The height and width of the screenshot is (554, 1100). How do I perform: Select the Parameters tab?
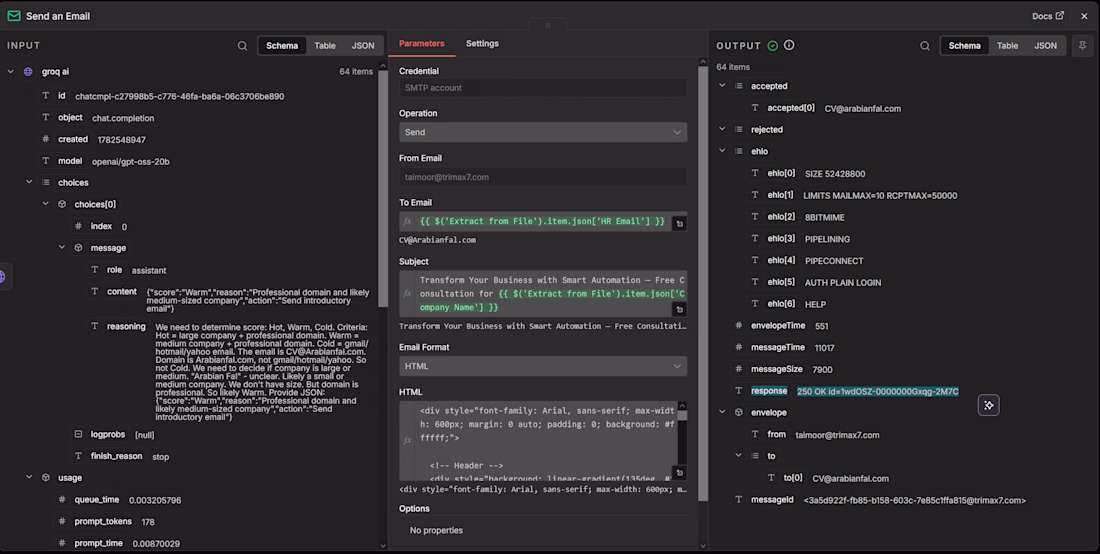(x=422, y=43)
